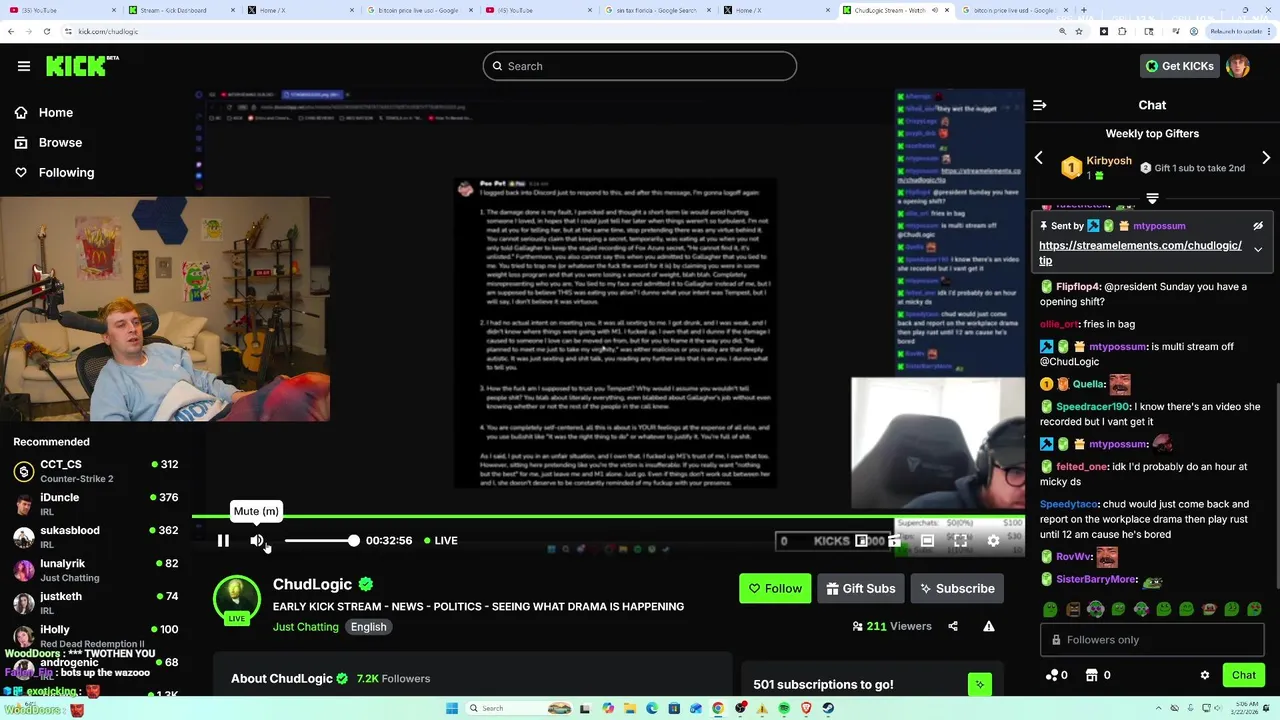
Task: Mute the stream audio
Action: click(257, 541)
